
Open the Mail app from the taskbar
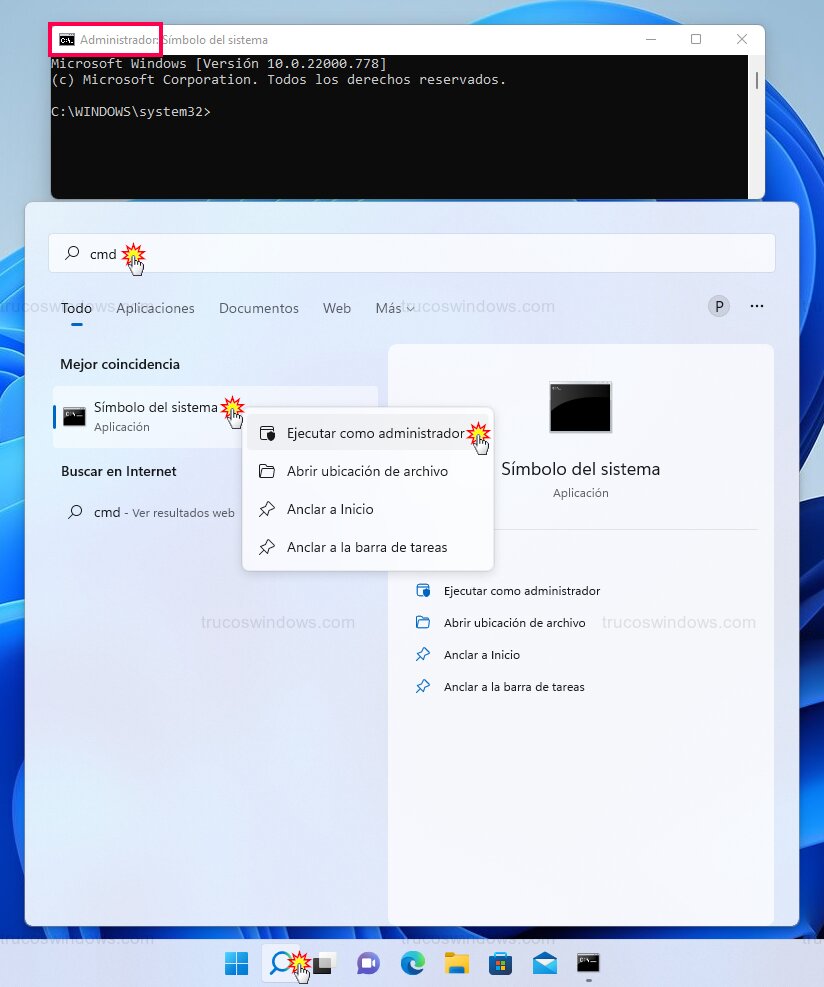point(544,963)
